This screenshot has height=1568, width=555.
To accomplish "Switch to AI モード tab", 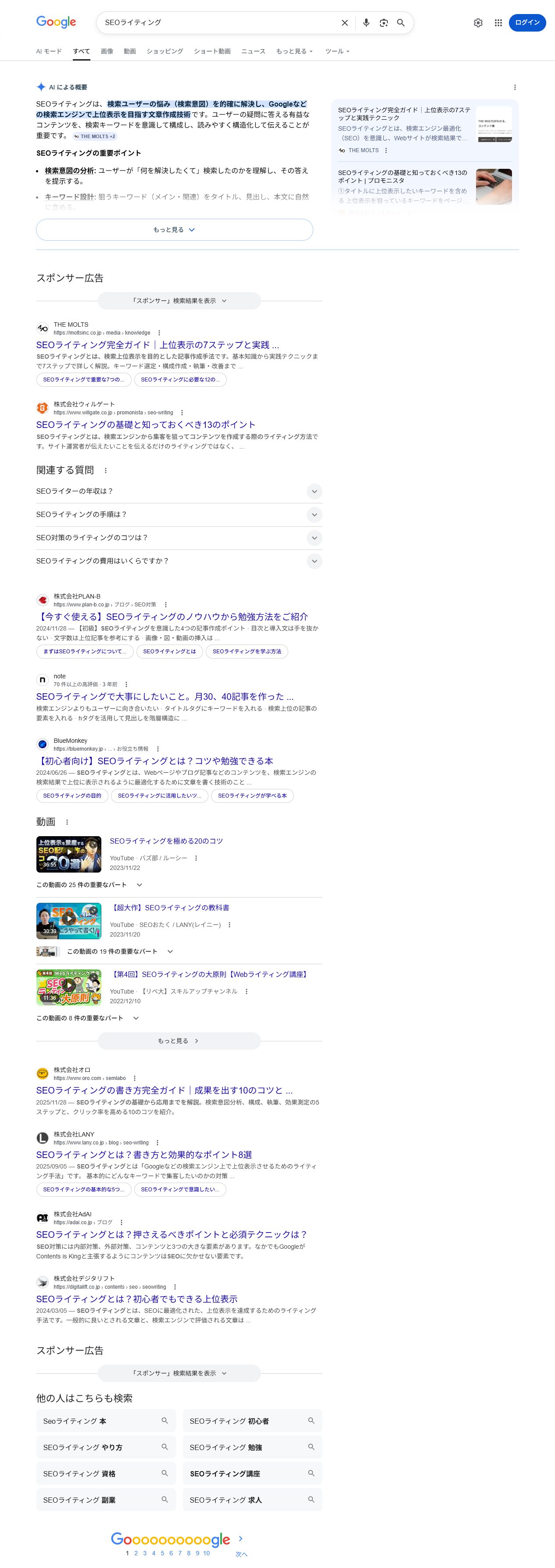I will [49, 51].
